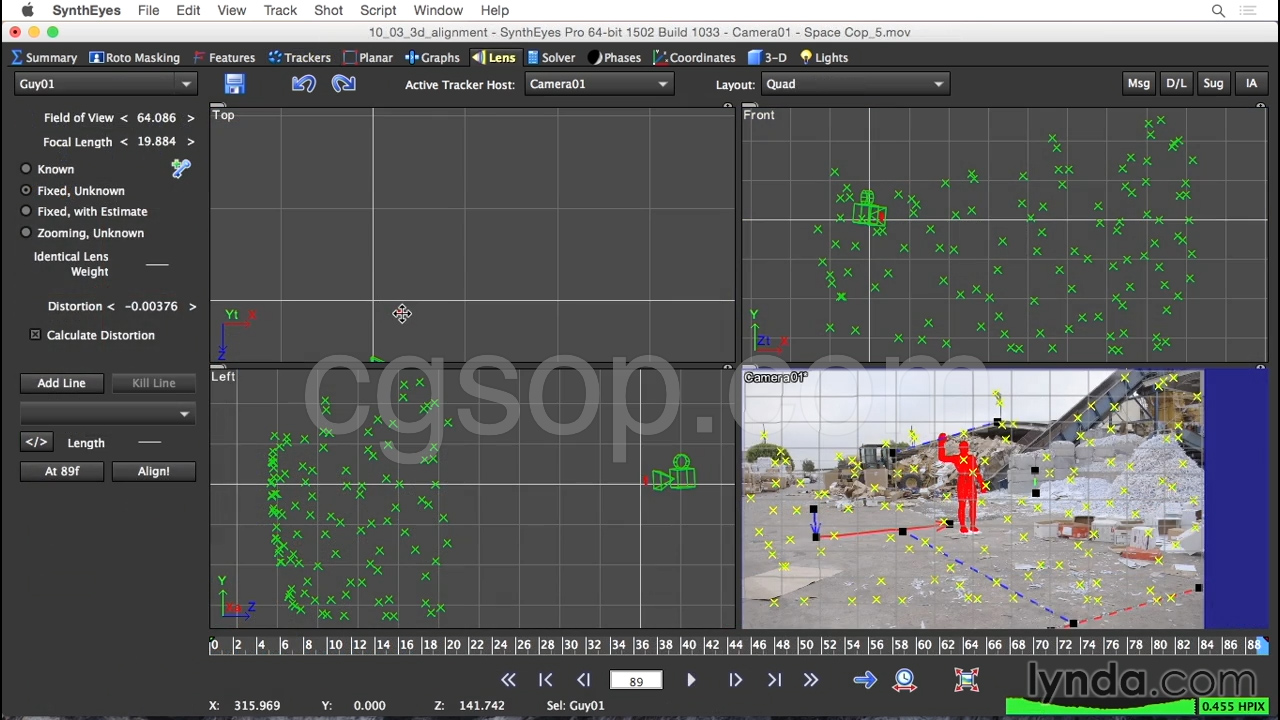Switch to the Lights tab
The image size is (1280, 720).
823,58
